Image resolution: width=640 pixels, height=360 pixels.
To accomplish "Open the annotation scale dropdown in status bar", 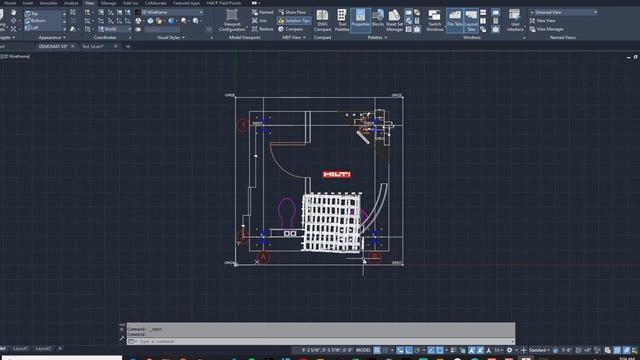I will [499, 350].
